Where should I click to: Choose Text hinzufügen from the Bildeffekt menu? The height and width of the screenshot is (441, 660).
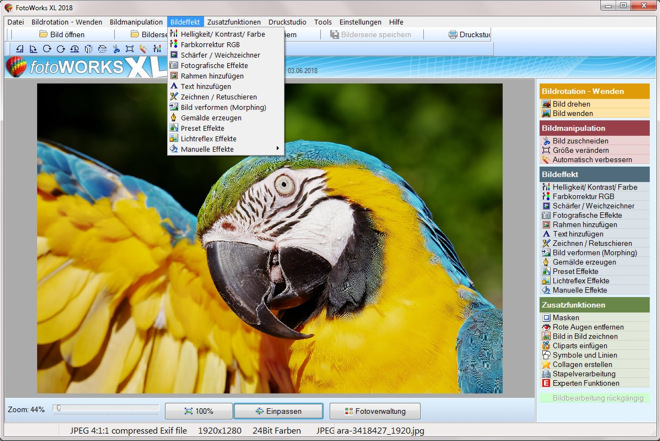click(226, 86)
